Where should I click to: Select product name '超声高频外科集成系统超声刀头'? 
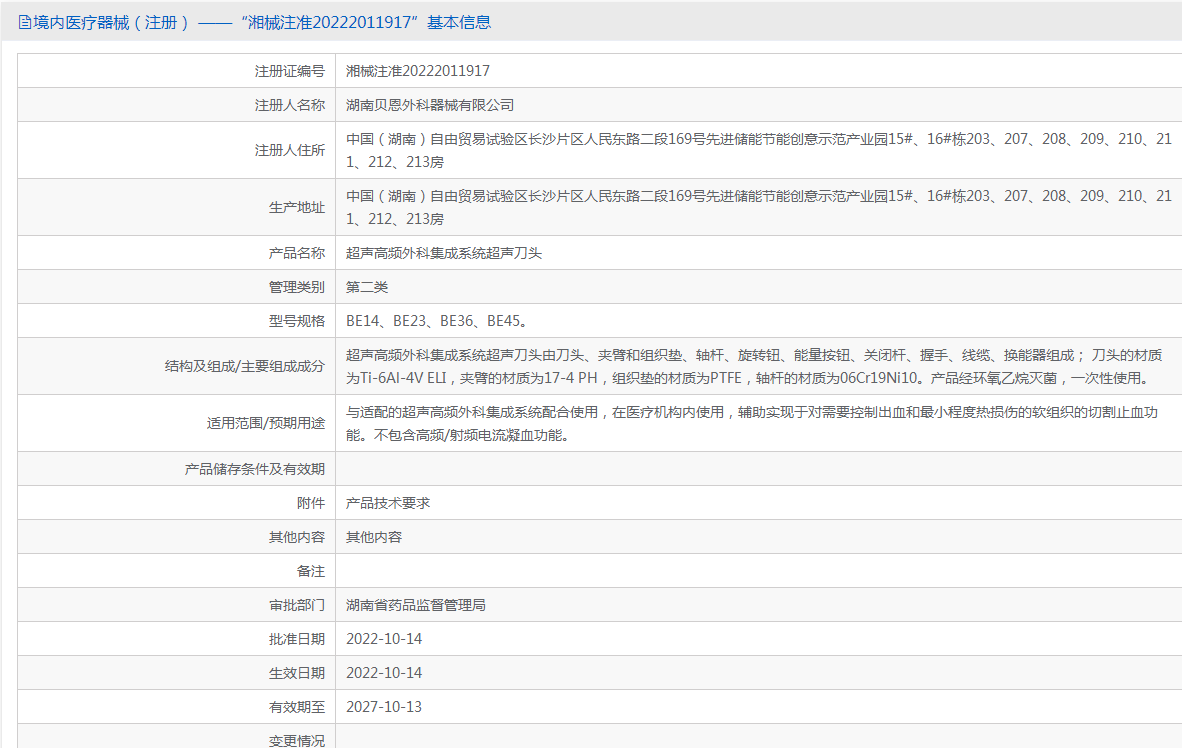[x=444, y=253]
